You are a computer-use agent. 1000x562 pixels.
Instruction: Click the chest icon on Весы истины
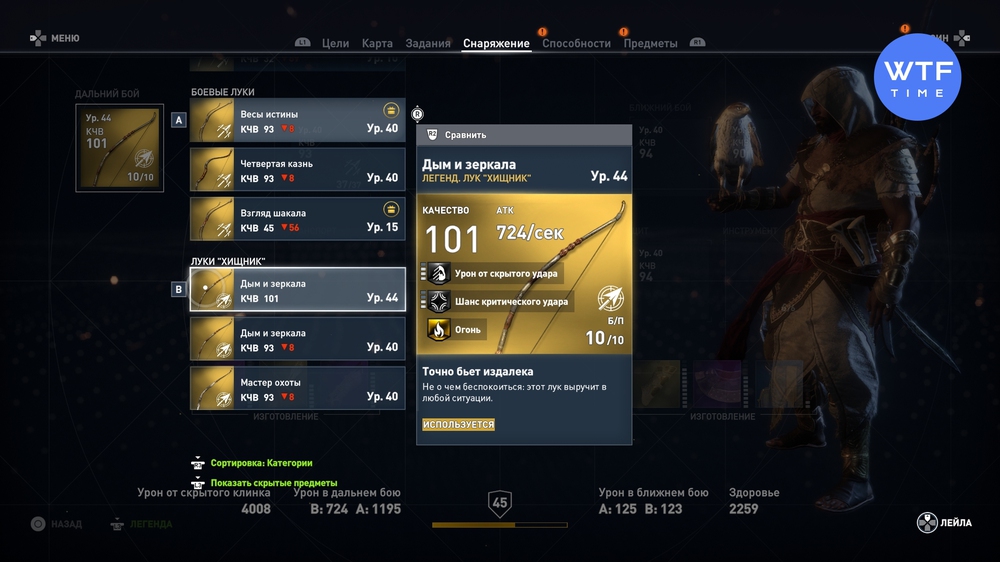(x=391, y=110)
